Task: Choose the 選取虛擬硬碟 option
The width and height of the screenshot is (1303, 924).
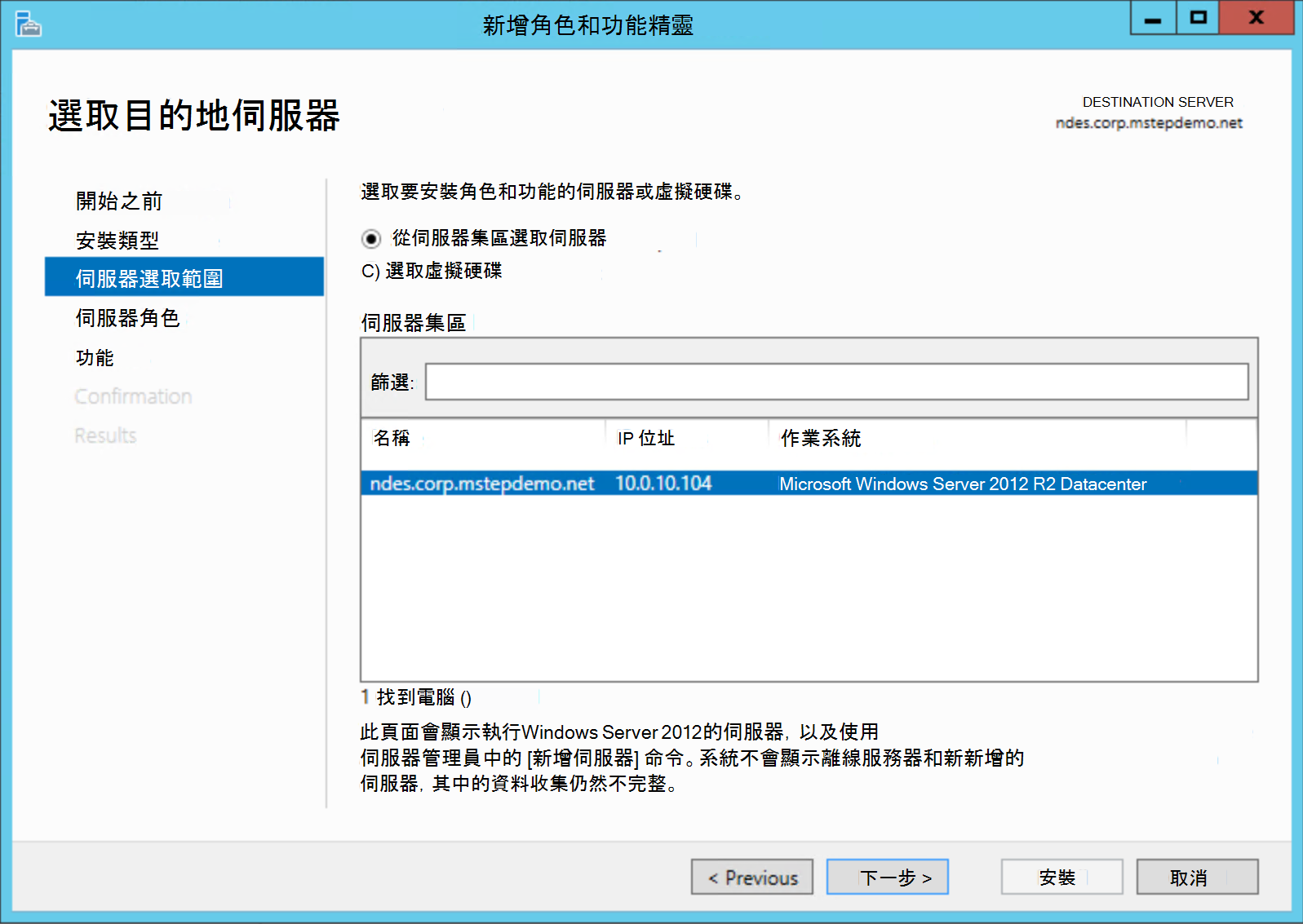Action: [x=432, y=271]
